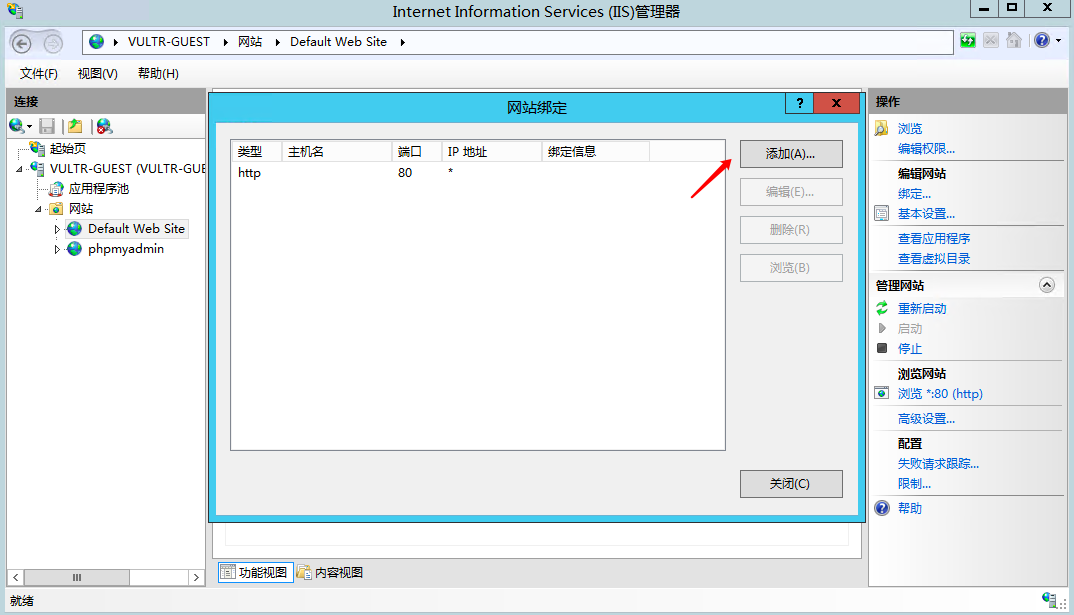Viewport: 1074px width, 615px height.
Task: Select the 网站 folder in tree
Action: (x=81, y=208)
